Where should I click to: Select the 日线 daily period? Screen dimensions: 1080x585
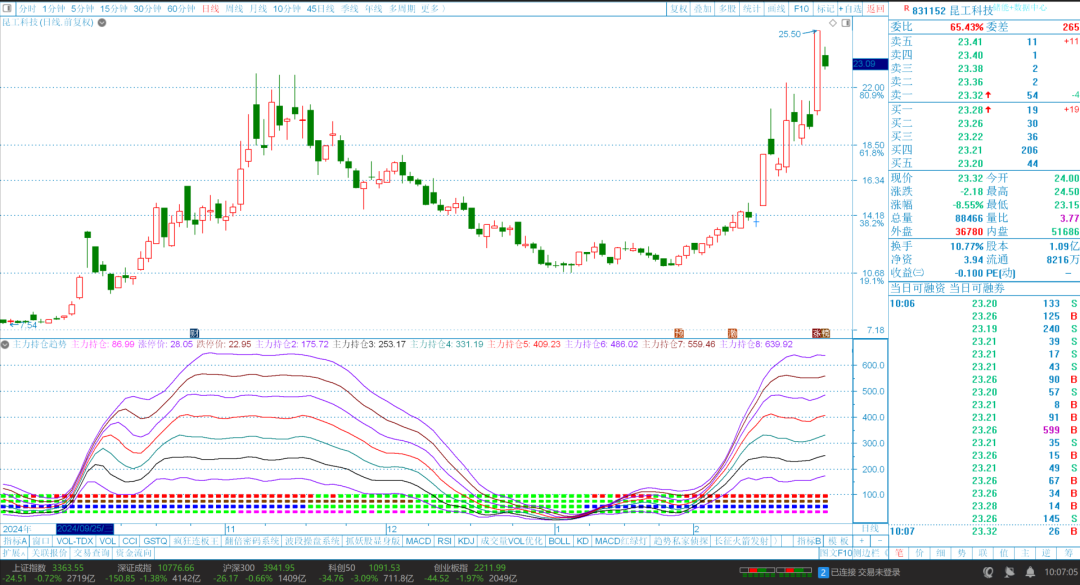[x=210, y=9]
